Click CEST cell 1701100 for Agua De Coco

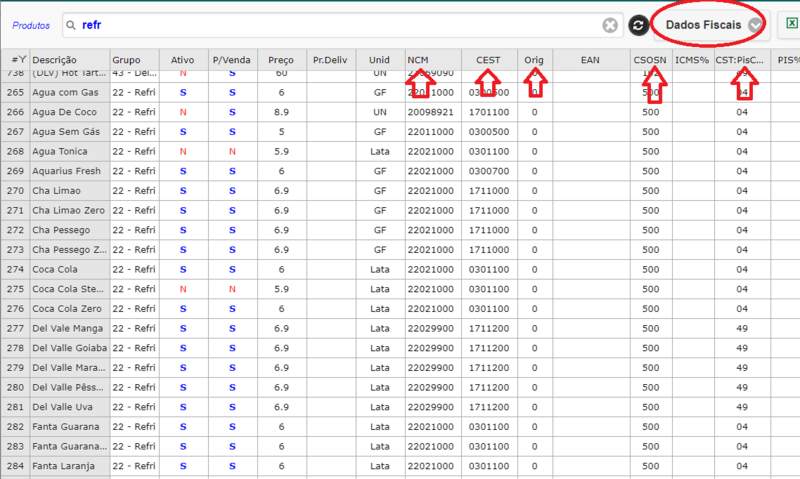tap(489, 112)
